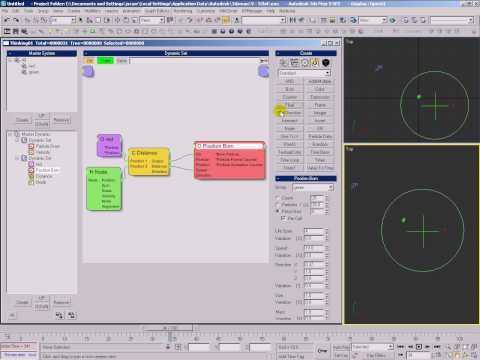Click Speed value field

point(314,248)
